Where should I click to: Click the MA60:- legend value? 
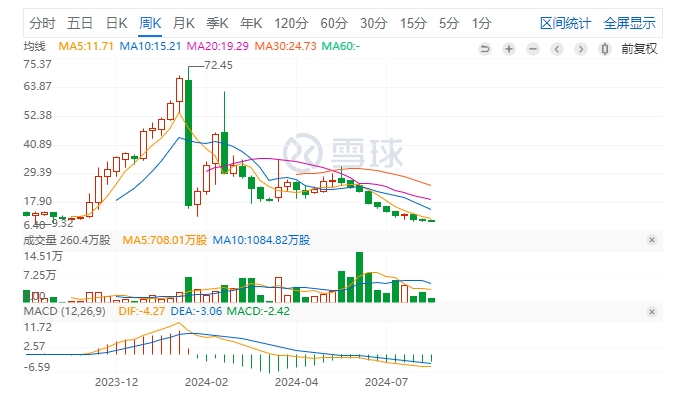341,46
